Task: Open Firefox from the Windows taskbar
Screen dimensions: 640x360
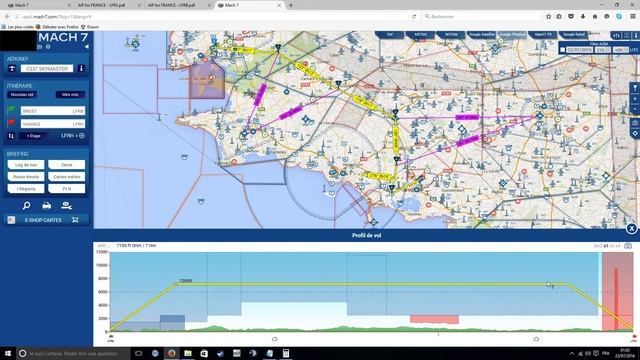Action: 171,353
